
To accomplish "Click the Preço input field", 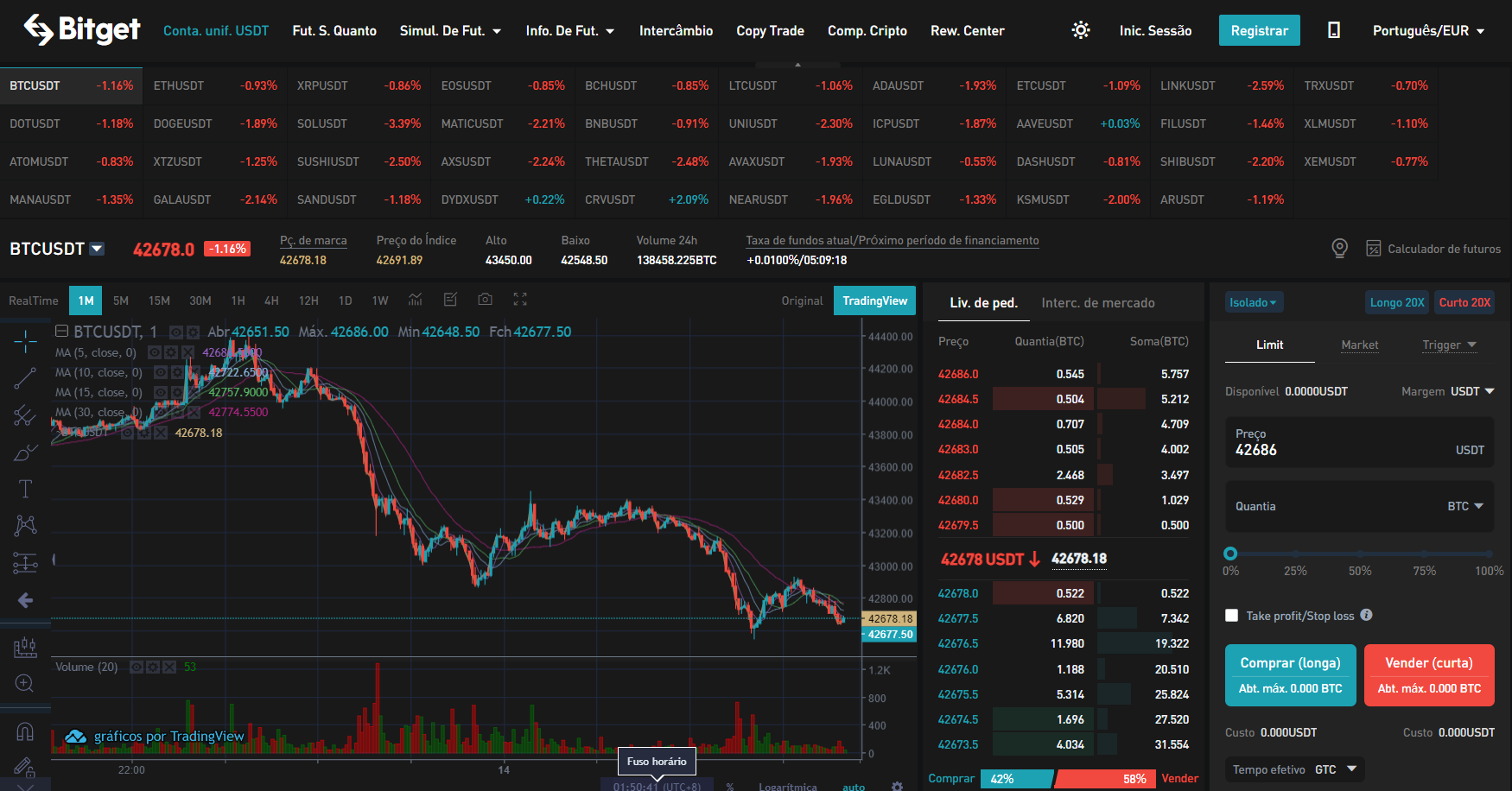I will tap(1359, 442).
